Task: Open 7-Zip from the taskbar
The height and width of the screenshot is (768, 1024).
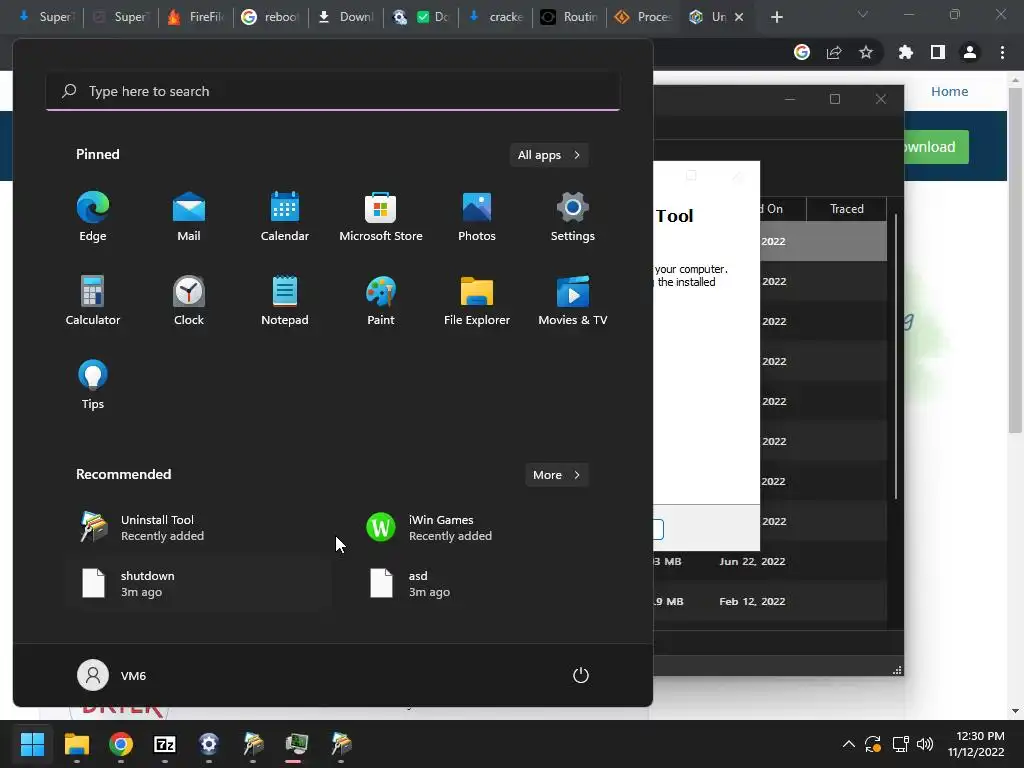Action: coord(165,744)
